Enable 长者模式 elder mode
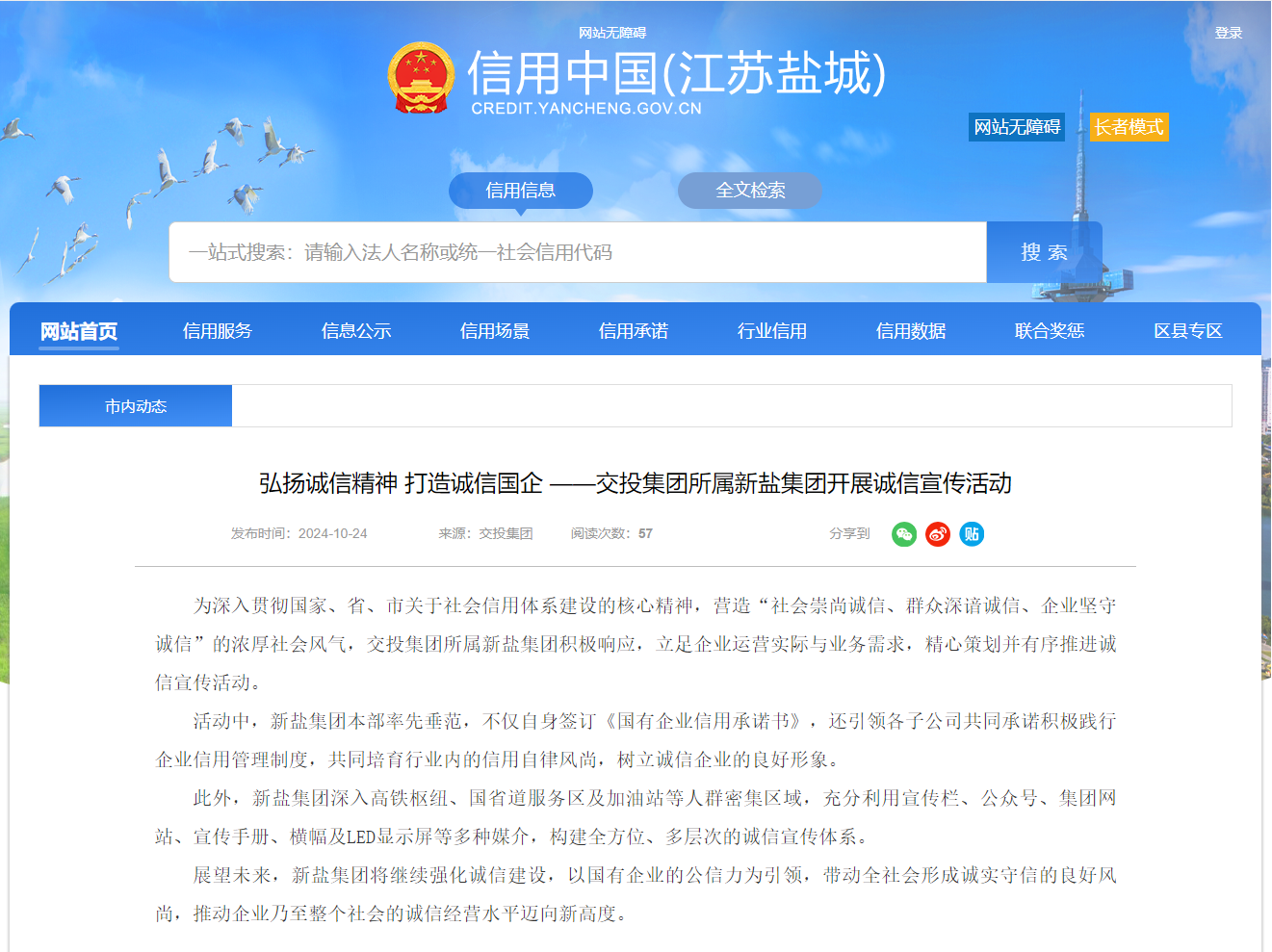The image size is (1272, 952). coord(1129,127)
